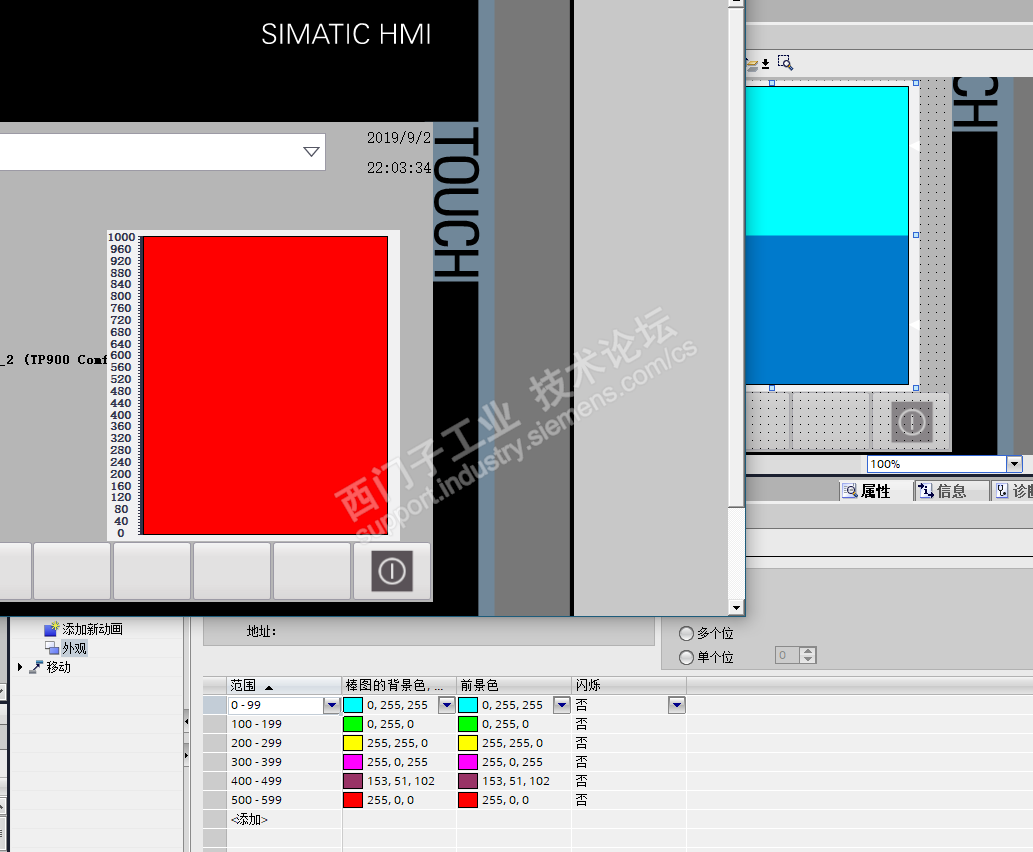The height and width of the screenshot is (852, 1033).
Task: Click the scroll down arrow of simulation window
Action: 736,608
